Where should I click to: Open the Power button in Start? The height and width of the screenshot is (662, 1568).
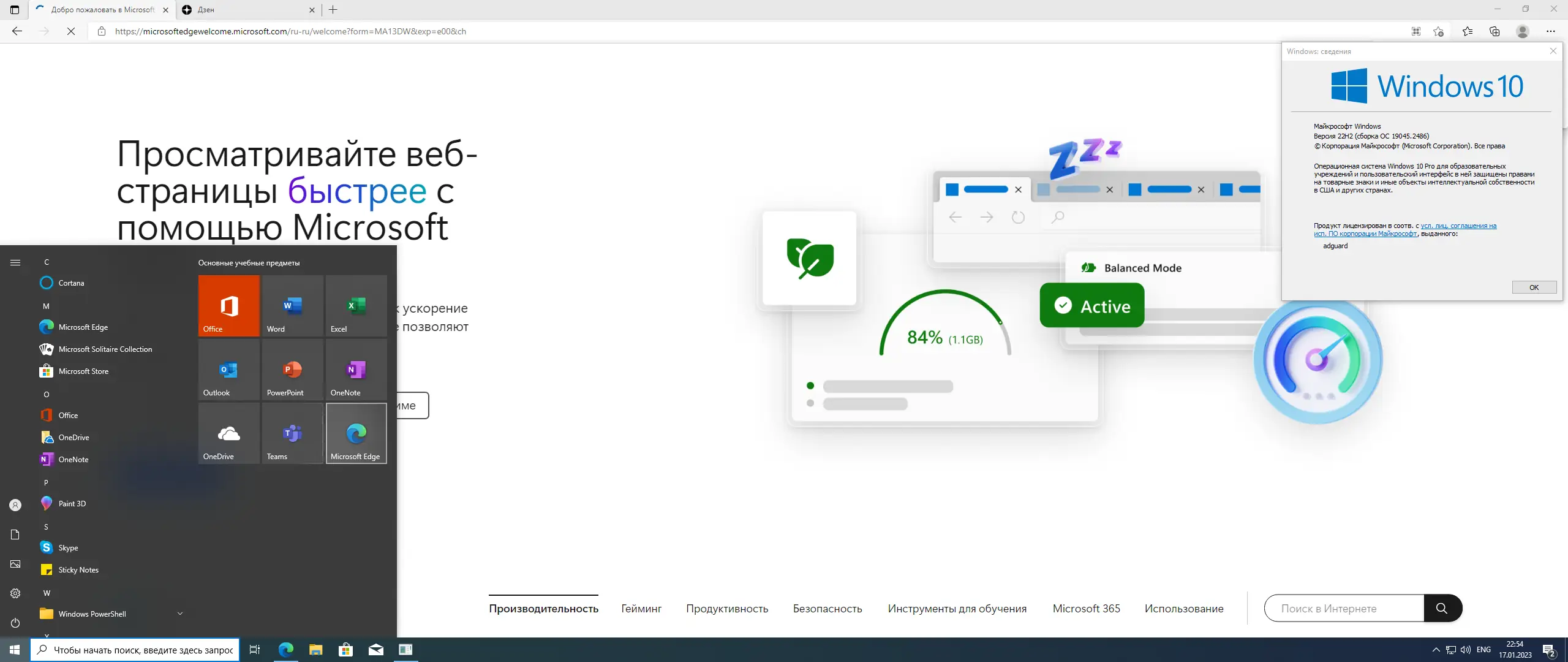pos(15,623)
